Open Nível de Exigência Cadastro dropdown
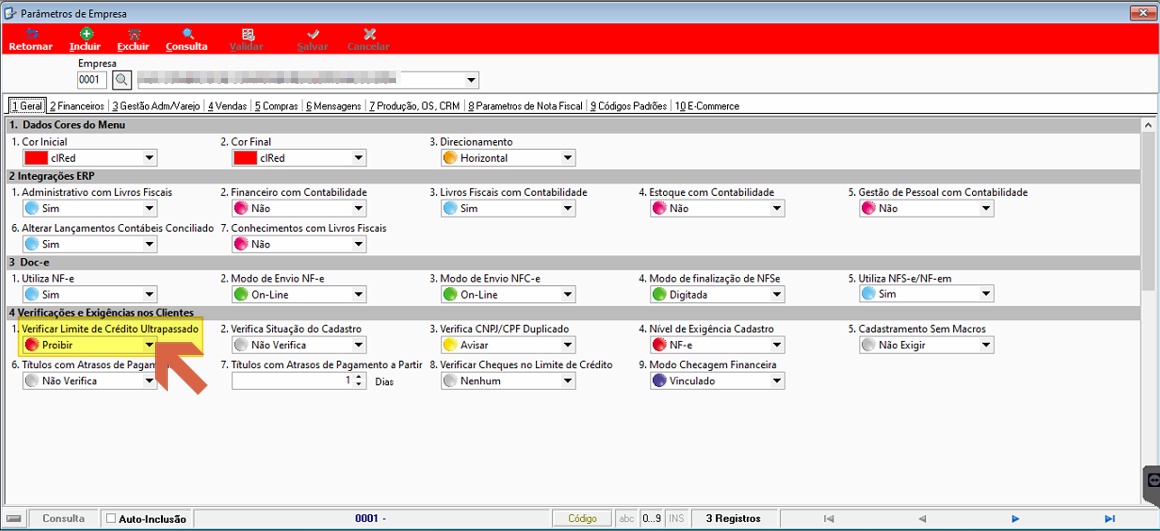Screen dimensions: 1160x531 (x=777, y=345)
